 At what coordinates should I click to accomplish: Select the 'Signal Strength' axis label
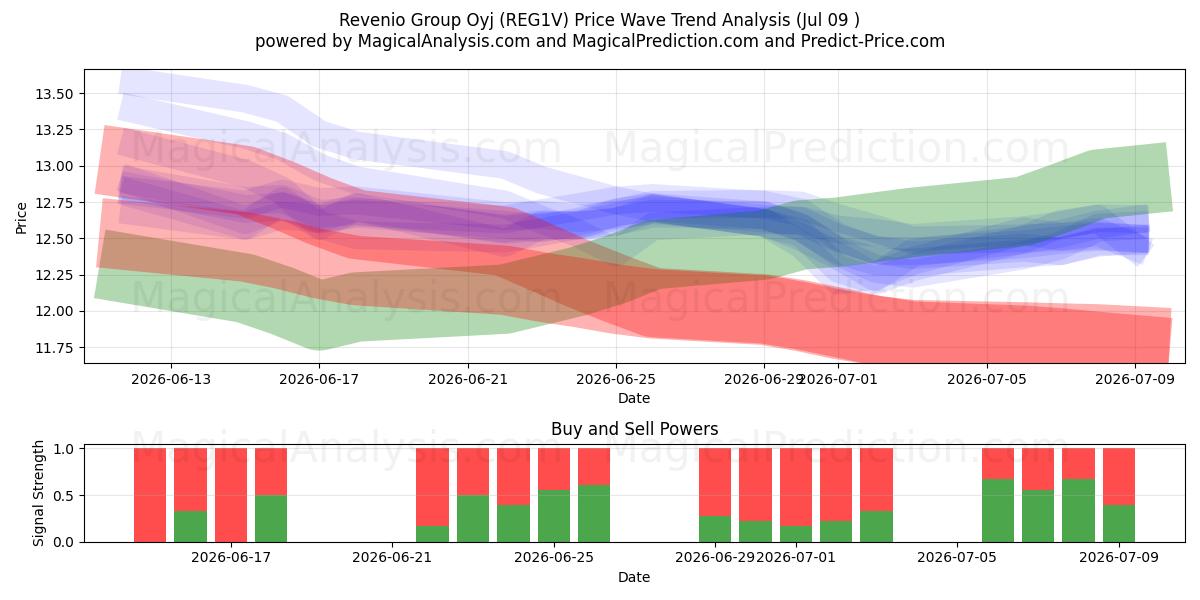point(39,493)
